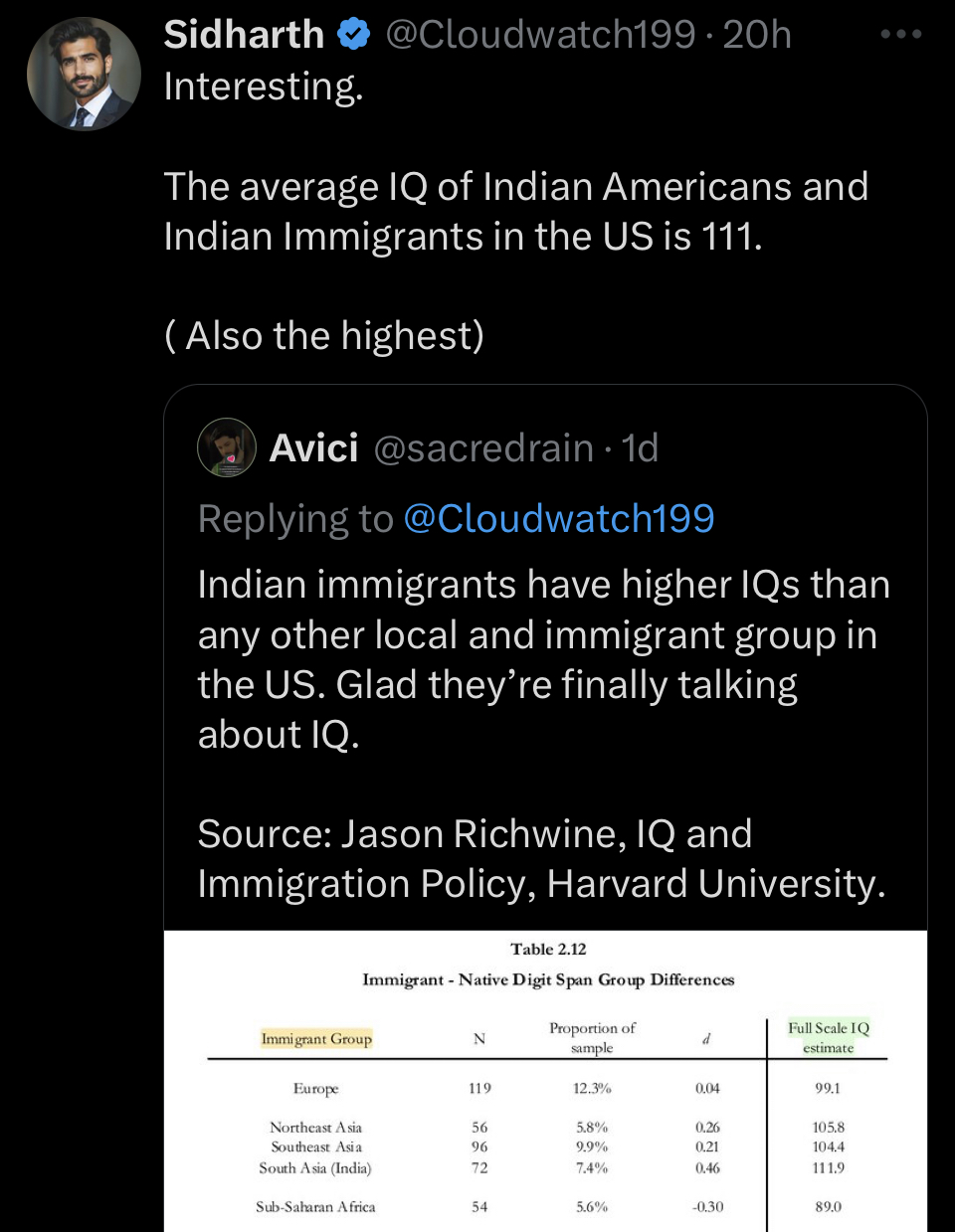Open the 20h timestamp of the tweet
The width and height of the screenshot is (955, 1232).
[757, 35]
